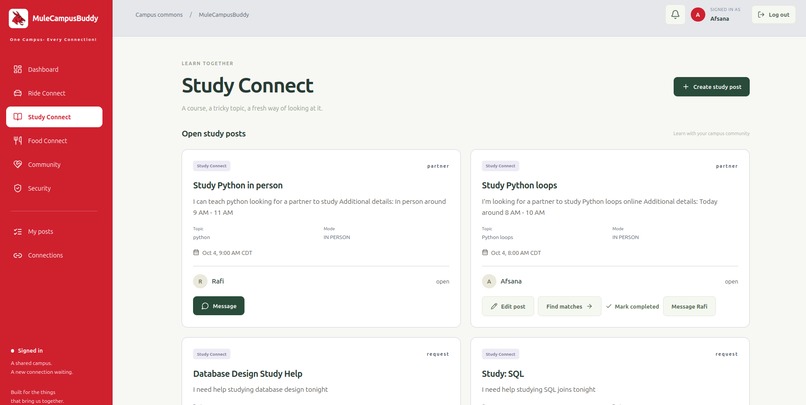The height and width of the screenshot is (405, 806).
Task: Click the Study Connect book icon
Action: [x=18, y=117]
